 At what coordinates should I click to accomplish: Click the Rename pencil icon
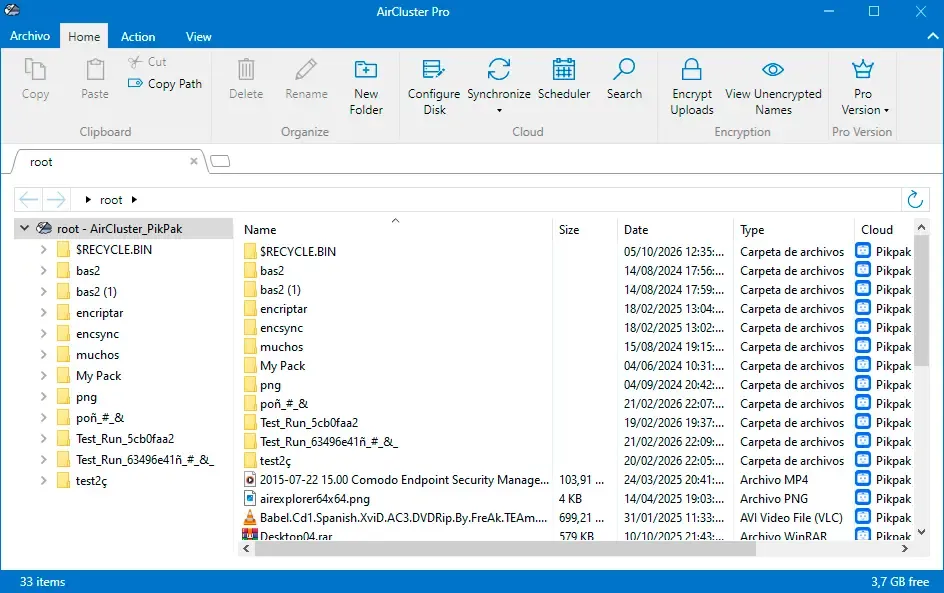[306, 70]
